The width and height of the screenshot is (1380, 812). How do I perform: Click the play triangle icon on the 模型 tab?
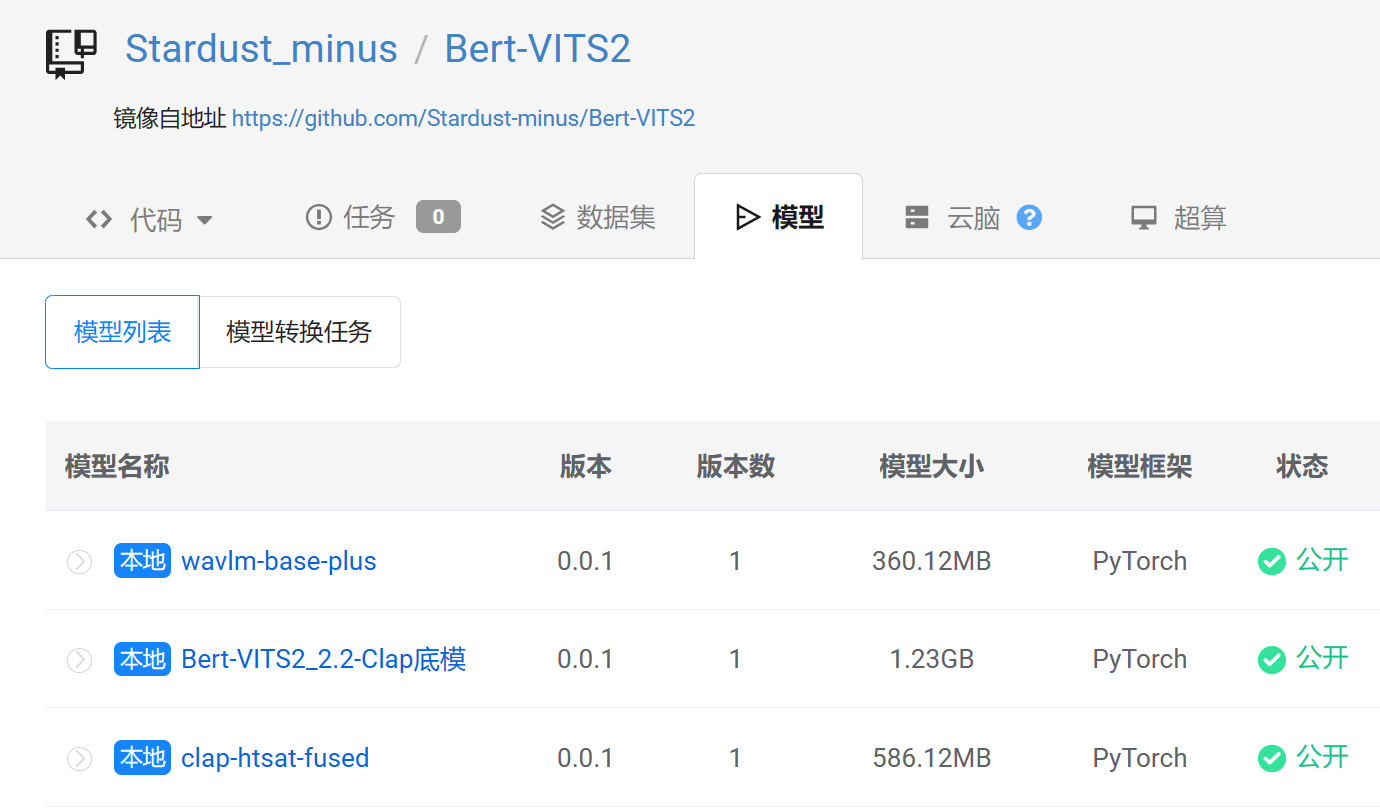[745, 217]
